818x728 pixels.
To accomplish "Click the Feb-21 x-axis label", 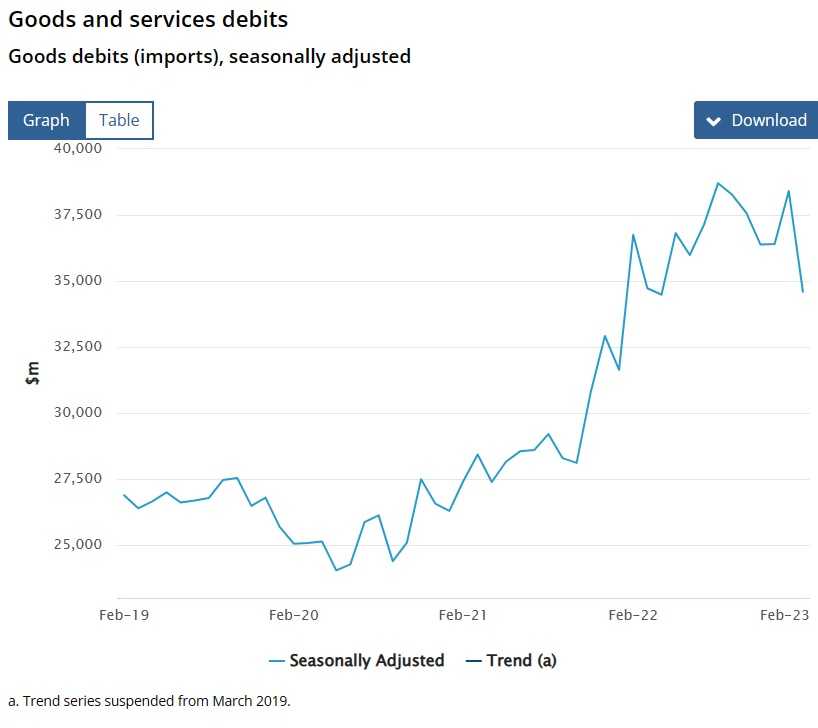I will 463,615.
